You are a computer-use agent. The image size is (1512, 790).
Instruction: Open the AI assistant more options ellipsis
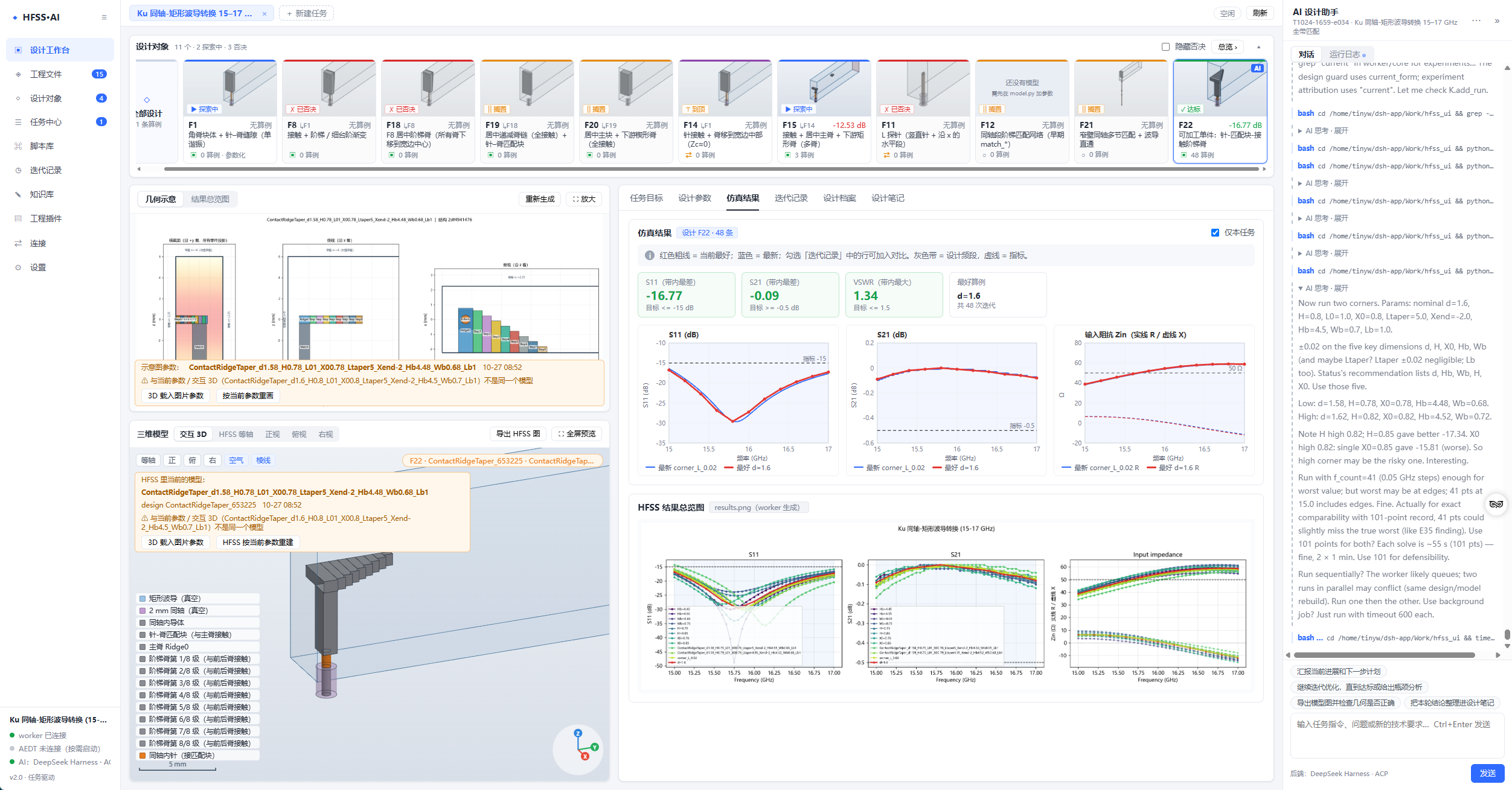(1476, 21)
